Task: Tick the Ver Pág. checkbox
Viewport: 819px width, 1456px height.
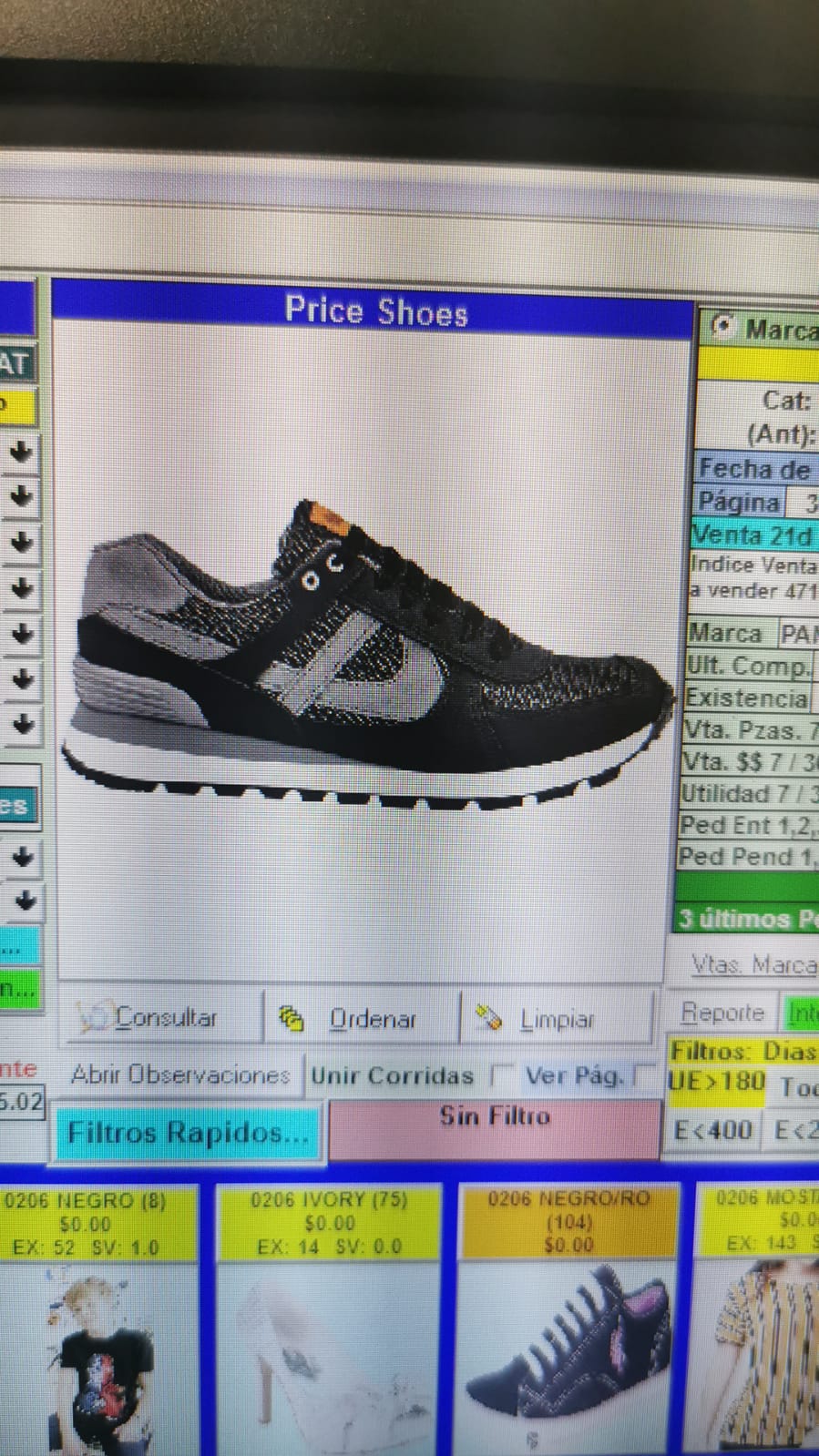Action: [643, 1075]
